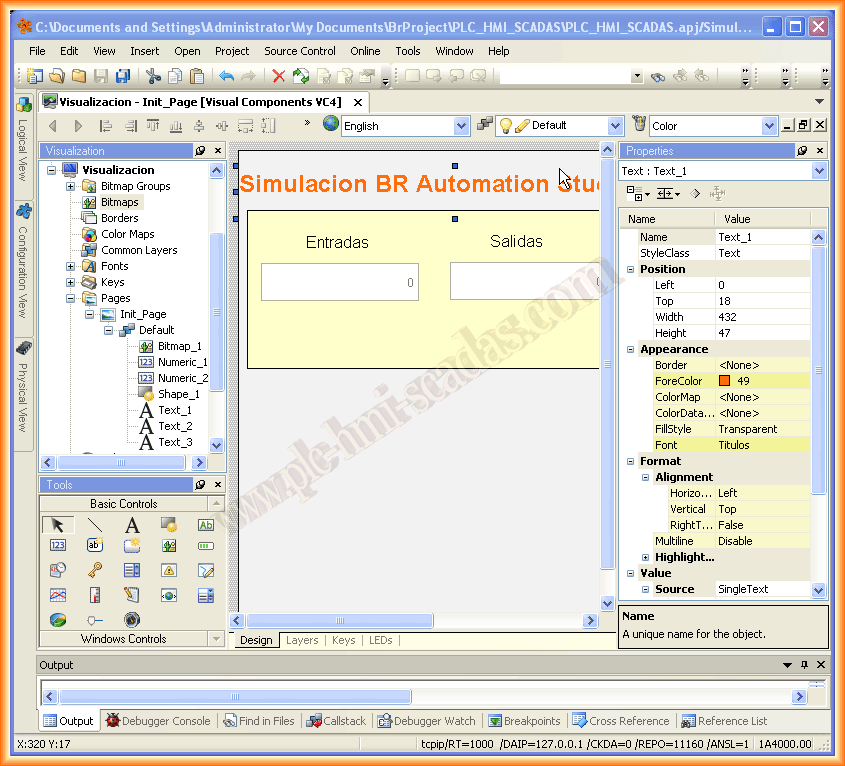This screenshot has width=845, height=766.
Task: Pin the Visualization panel with pushpin icon
Action: pyautogui.click(x=200, y=151)
